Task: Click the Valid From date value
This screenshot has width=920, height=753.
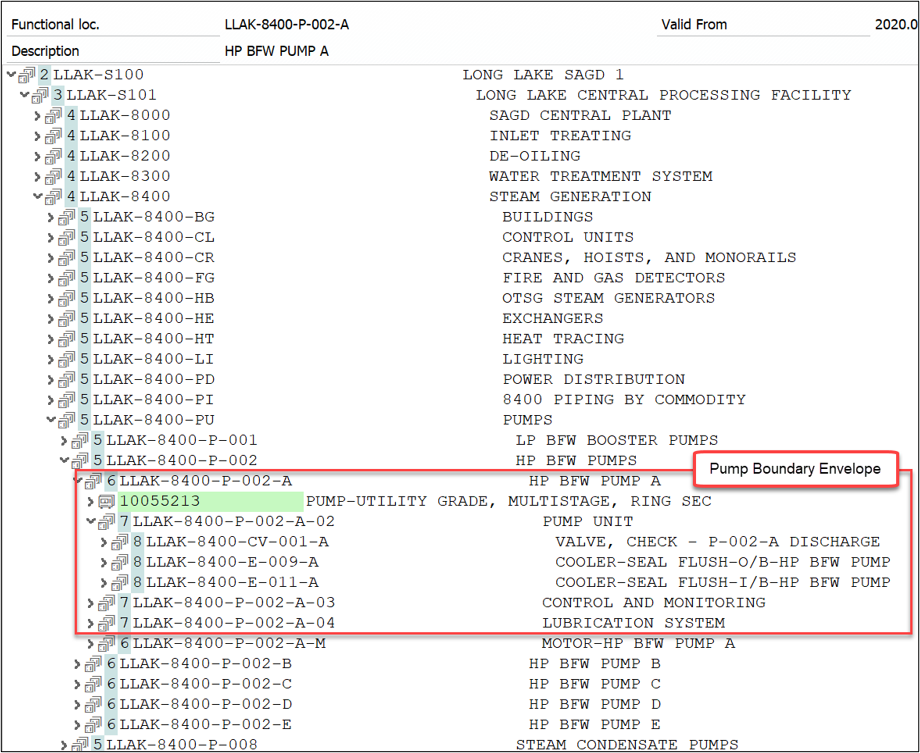Action: pos(896,25)
